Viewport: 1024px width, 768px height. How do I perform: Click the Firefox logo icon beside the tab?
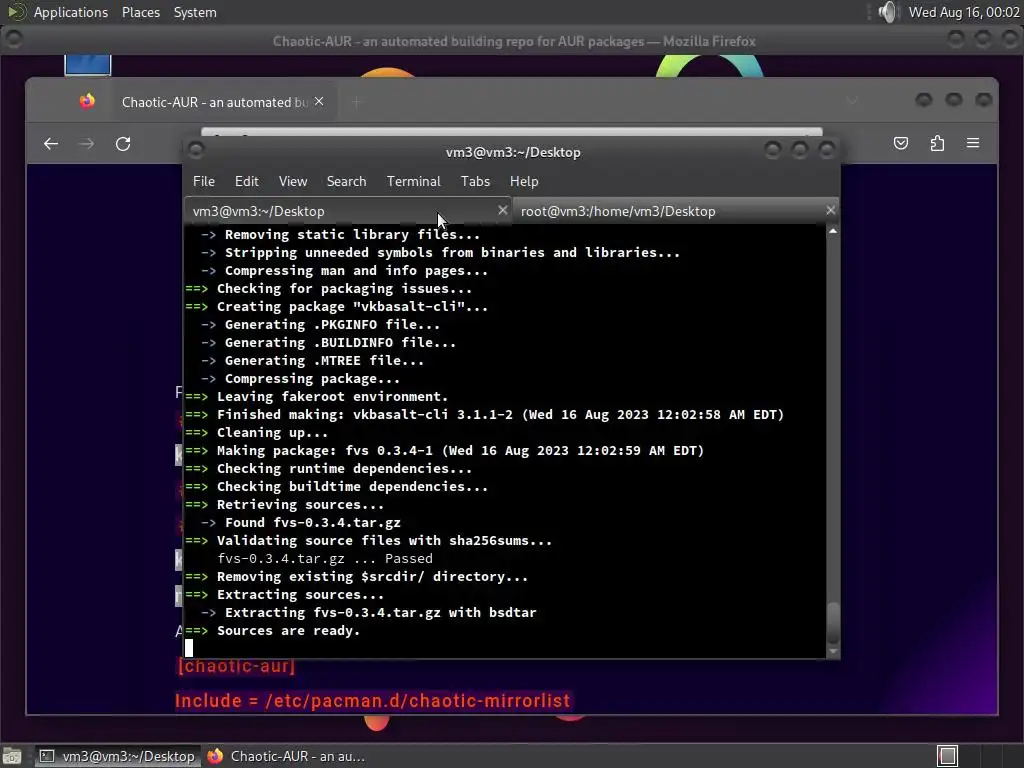point(87,101)
